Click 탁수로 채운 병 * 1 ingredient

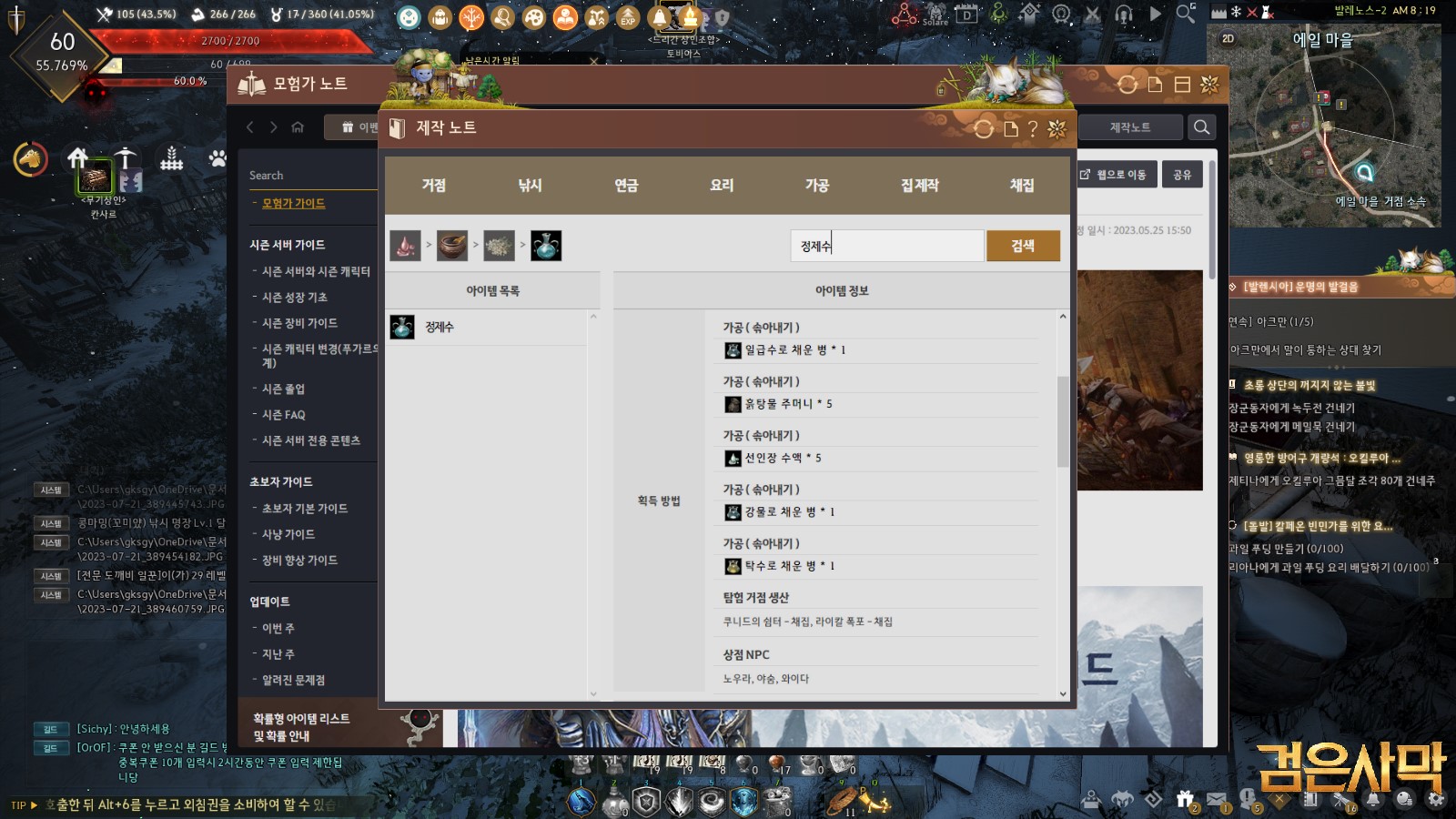780,565
